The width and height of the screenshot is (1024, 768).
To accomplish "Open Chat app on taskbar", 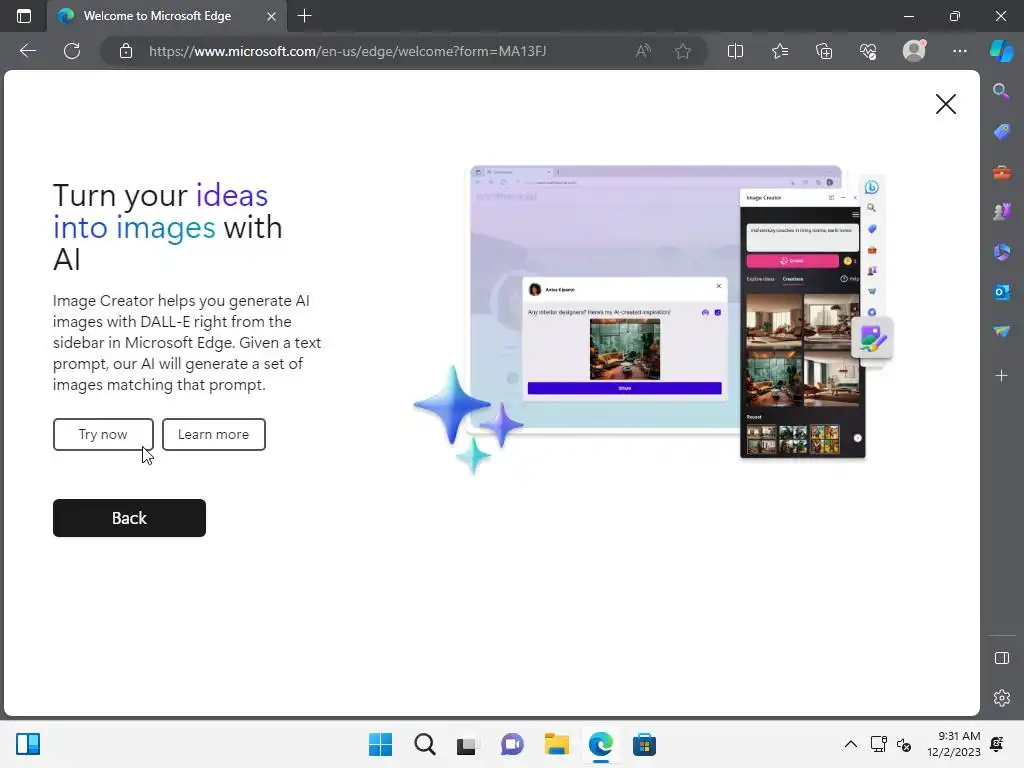I will point(512,744).
